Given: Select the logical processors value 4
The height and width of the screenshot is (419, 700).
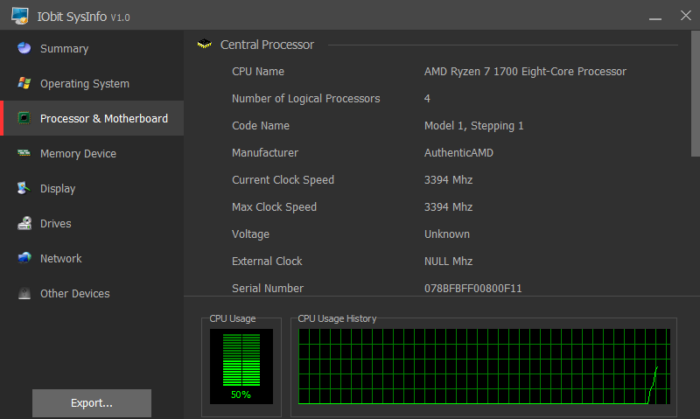Looking at the screenshot, I should click(x=427, y=99).
